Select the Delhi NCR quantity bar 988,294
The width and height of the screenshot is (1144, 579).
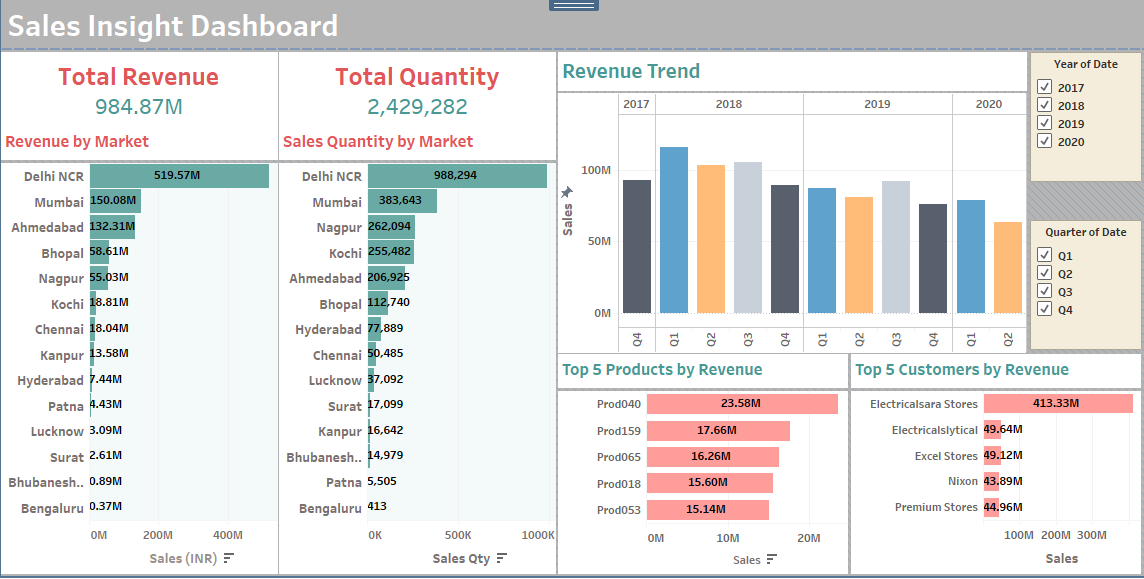click(x=457, y=176)
